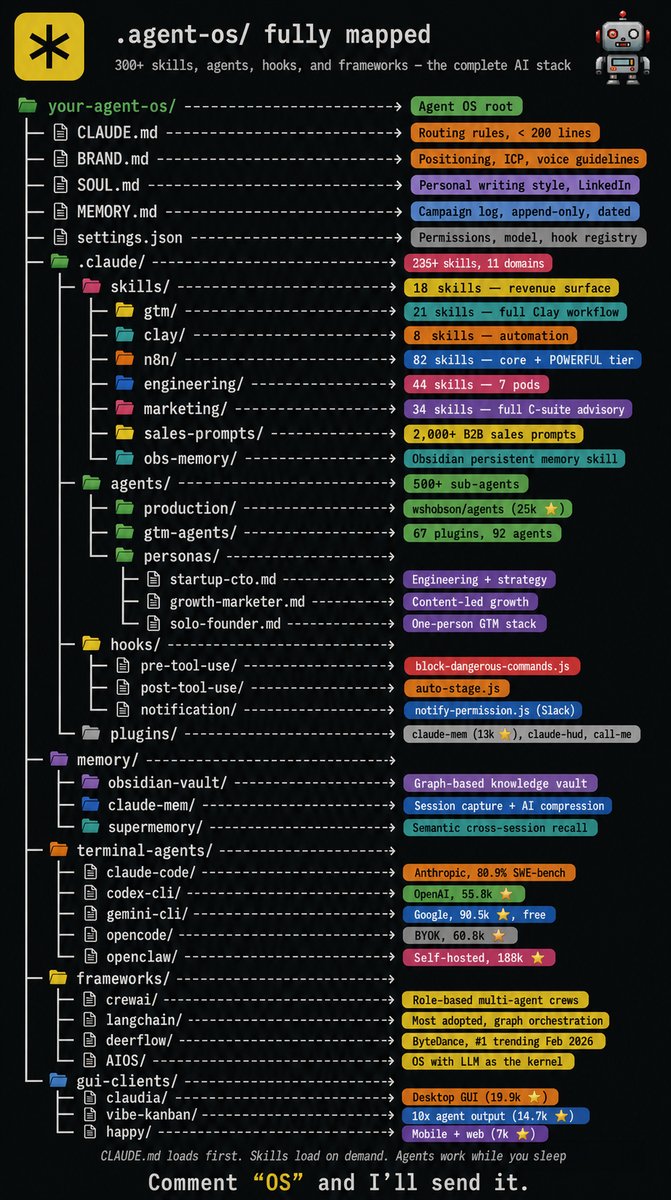Click the 'Routing rules, < 200 lines' label
The image size is (671, 1200).
pyautogui.click(x=505, y=132)
